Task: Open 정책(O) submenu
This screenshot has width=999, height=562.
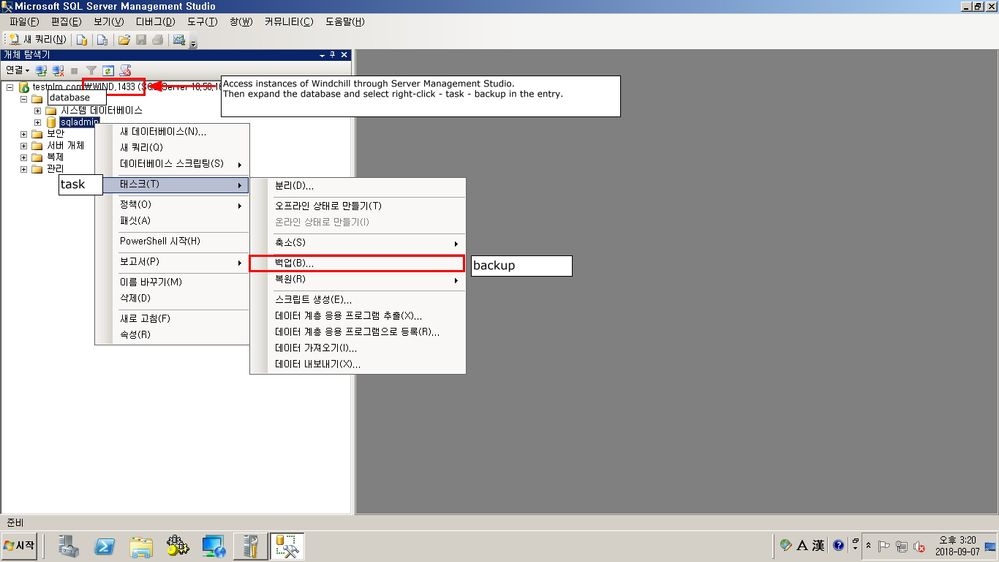Action: coord(172,205)
